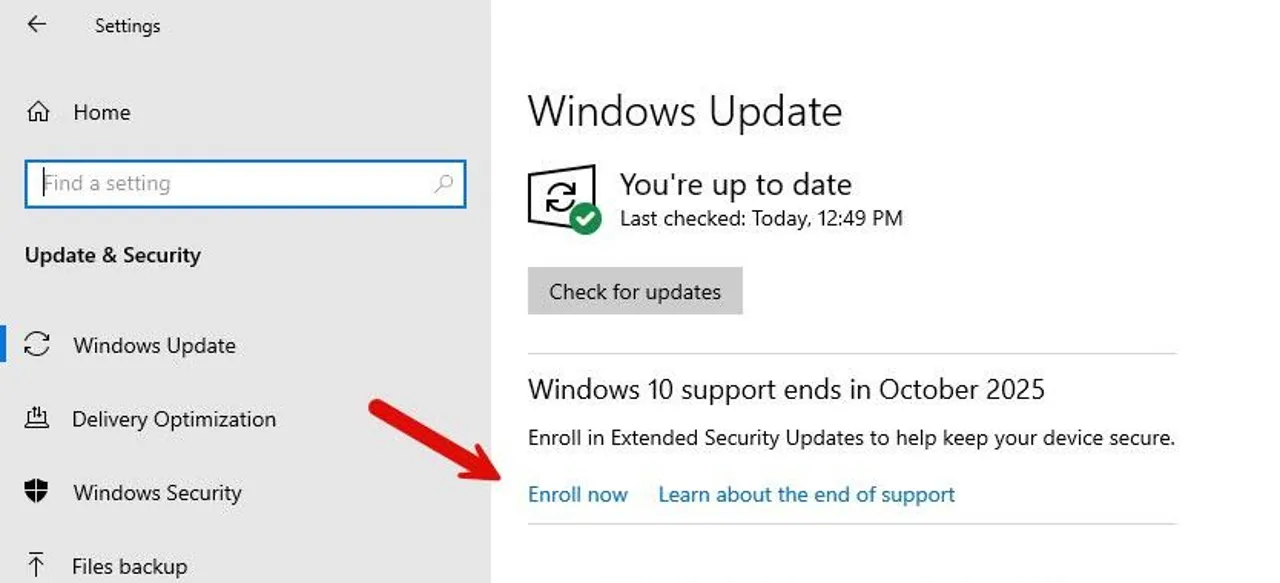1280x583 pixels.
Task: Open Delivery Optimization text label in sidebar
Action: [x=174, y=419]
